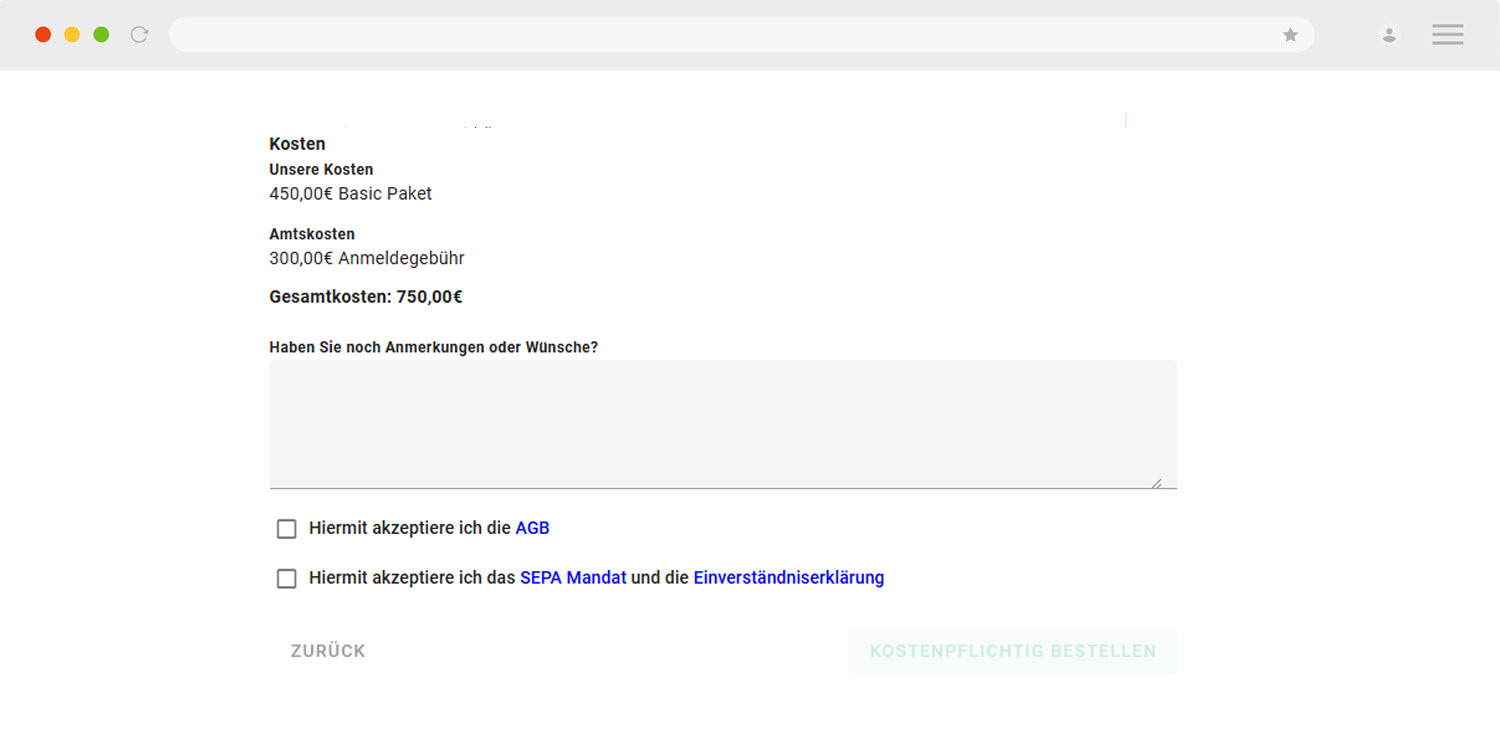Click the 'Gesamtkosten: 750,00€' text
The image size is (1500, 750).
pos(366,297)
